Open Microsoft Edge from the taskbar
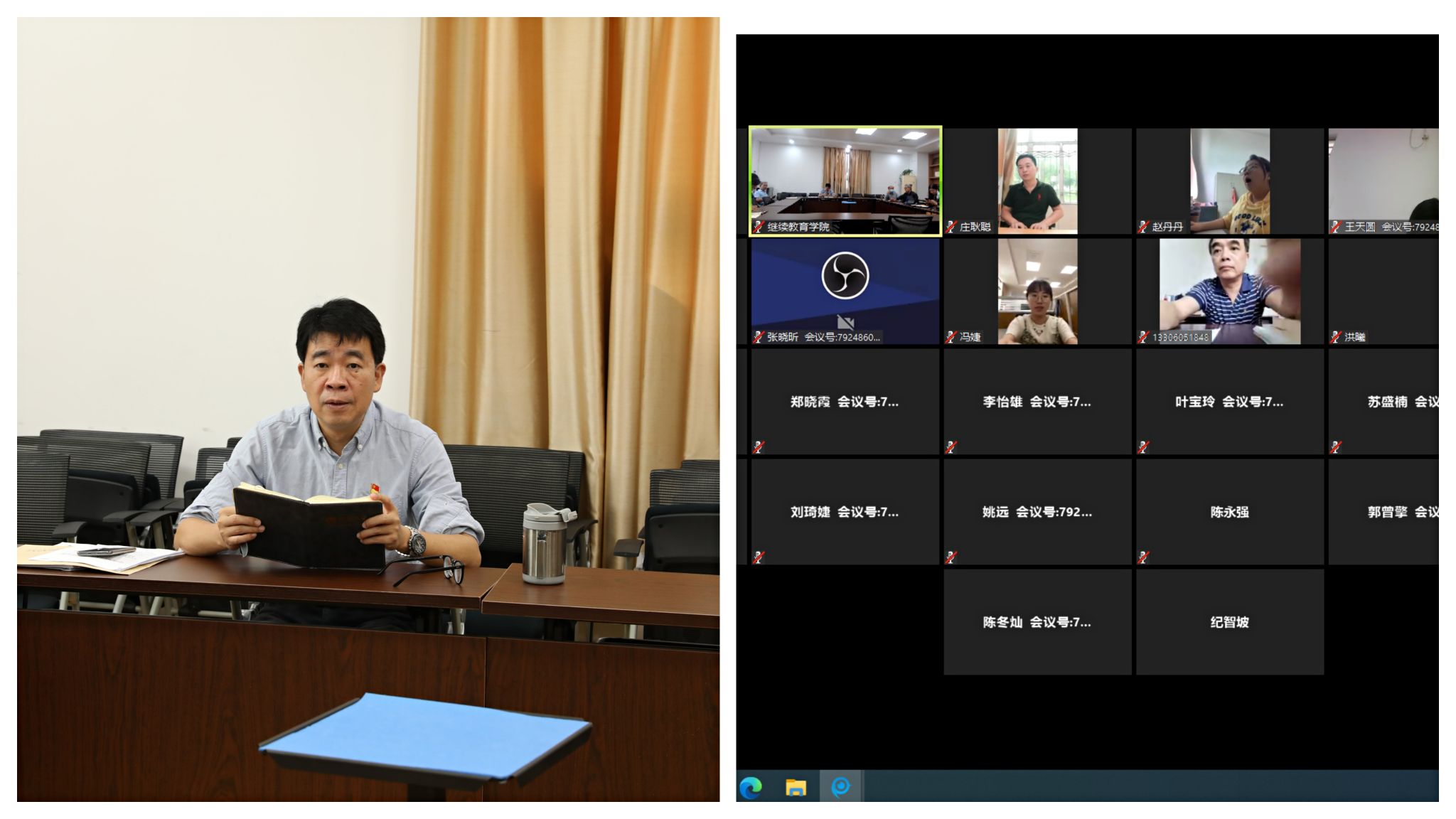 (751, 787)
